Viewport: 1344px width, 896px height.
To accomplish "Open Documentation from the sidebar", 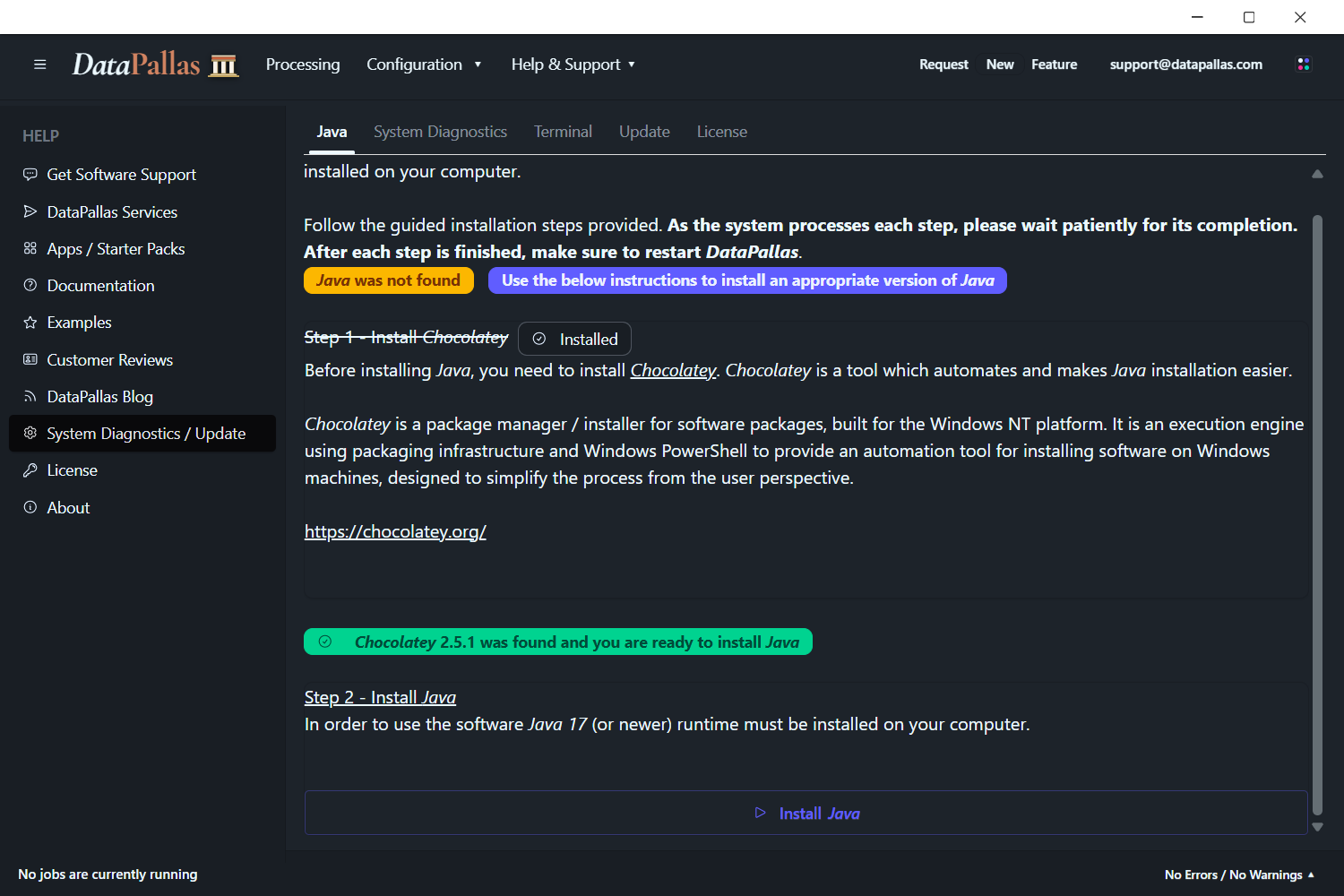I will click(x=142, y=285).
